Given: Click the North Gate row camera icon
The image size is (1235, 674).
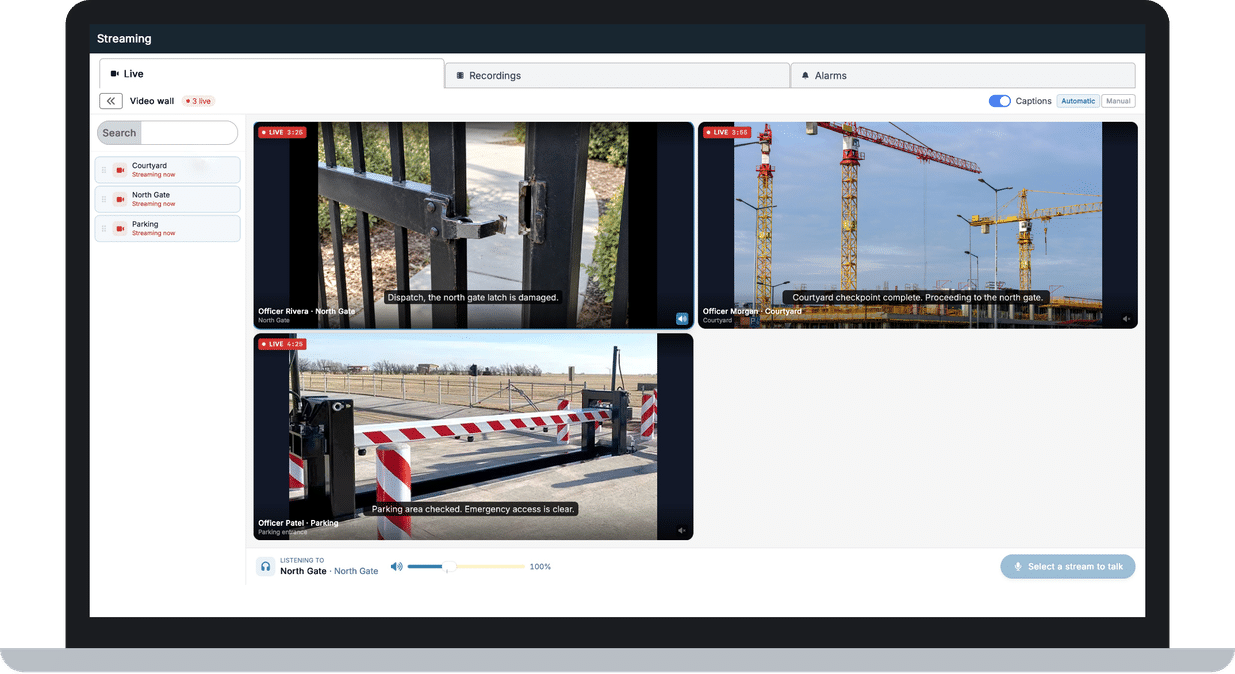Looking at the screenshot, I should pos(120,199).
